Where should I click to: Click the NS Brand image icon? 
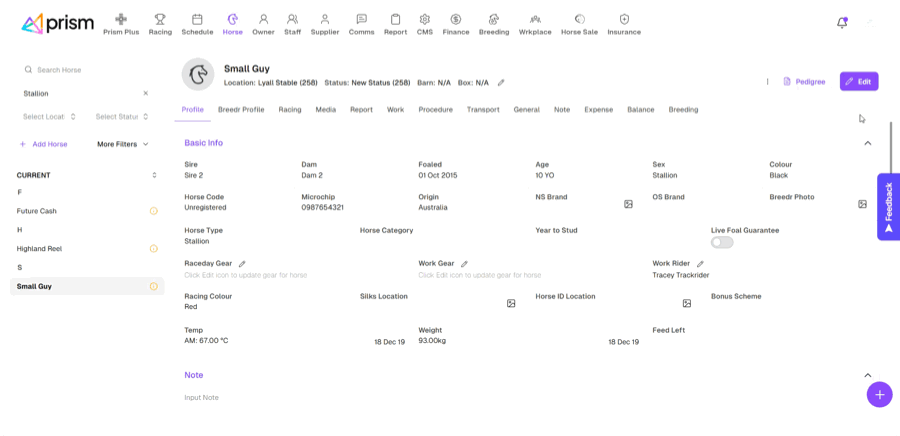628,204
